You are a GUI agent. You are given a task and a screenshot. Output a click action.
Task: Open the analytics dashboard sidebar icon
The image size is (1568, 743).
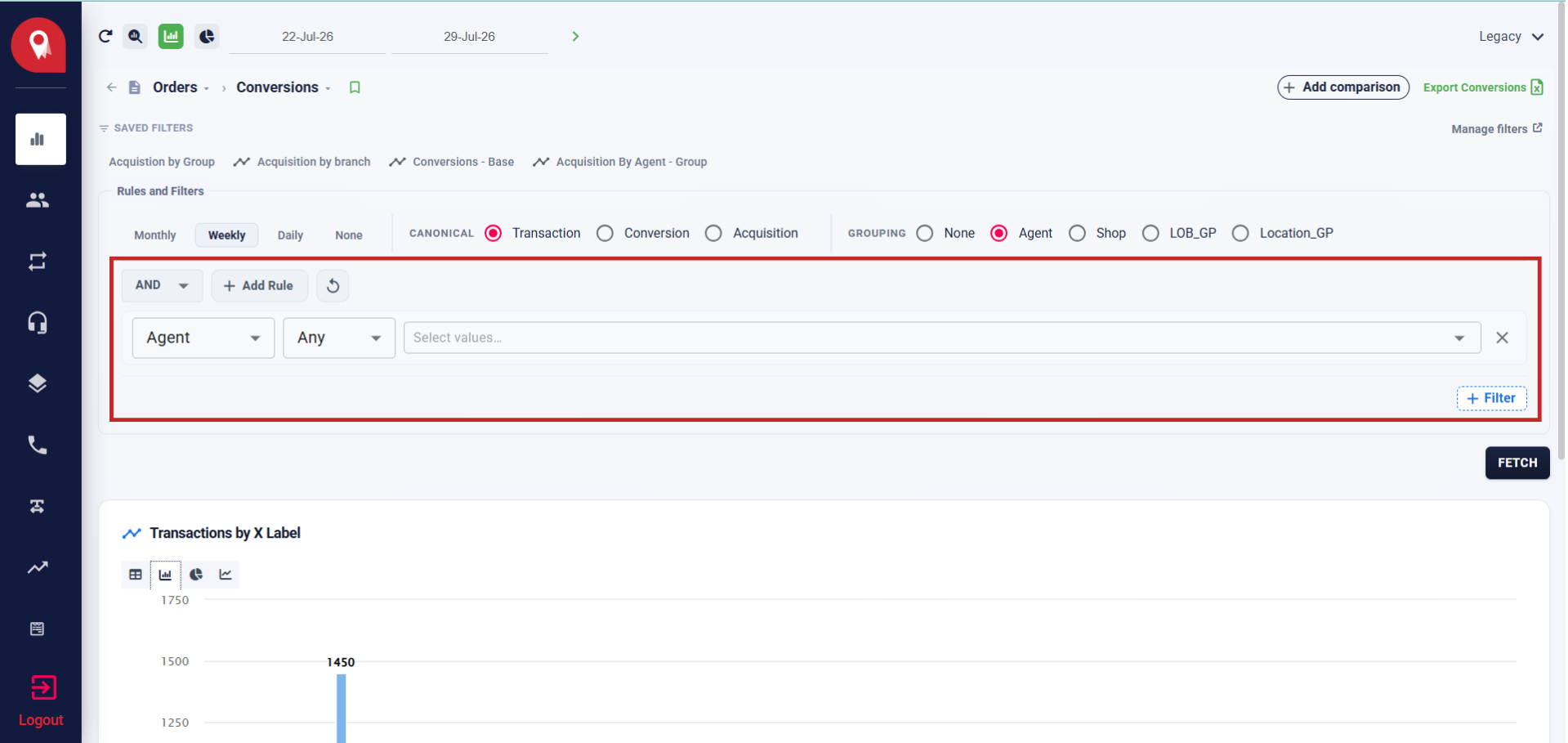(40, 139)
